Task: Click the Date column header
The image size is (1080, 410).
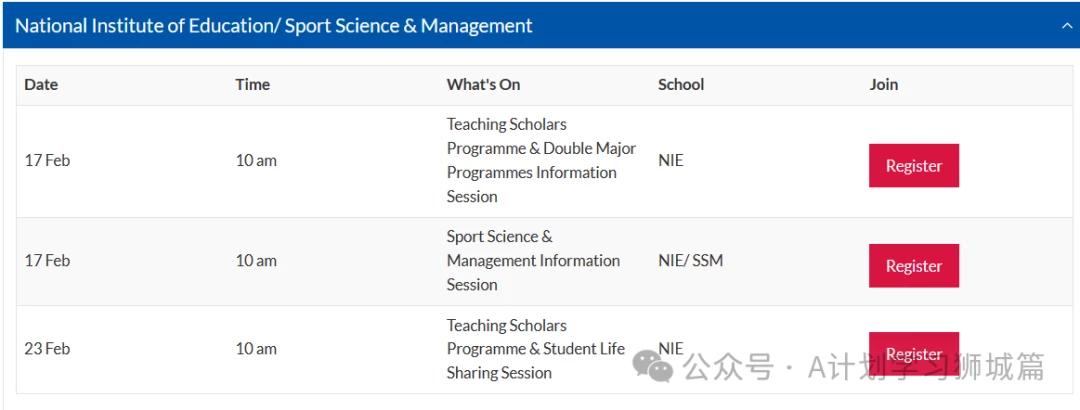Action: click(41, 85)
